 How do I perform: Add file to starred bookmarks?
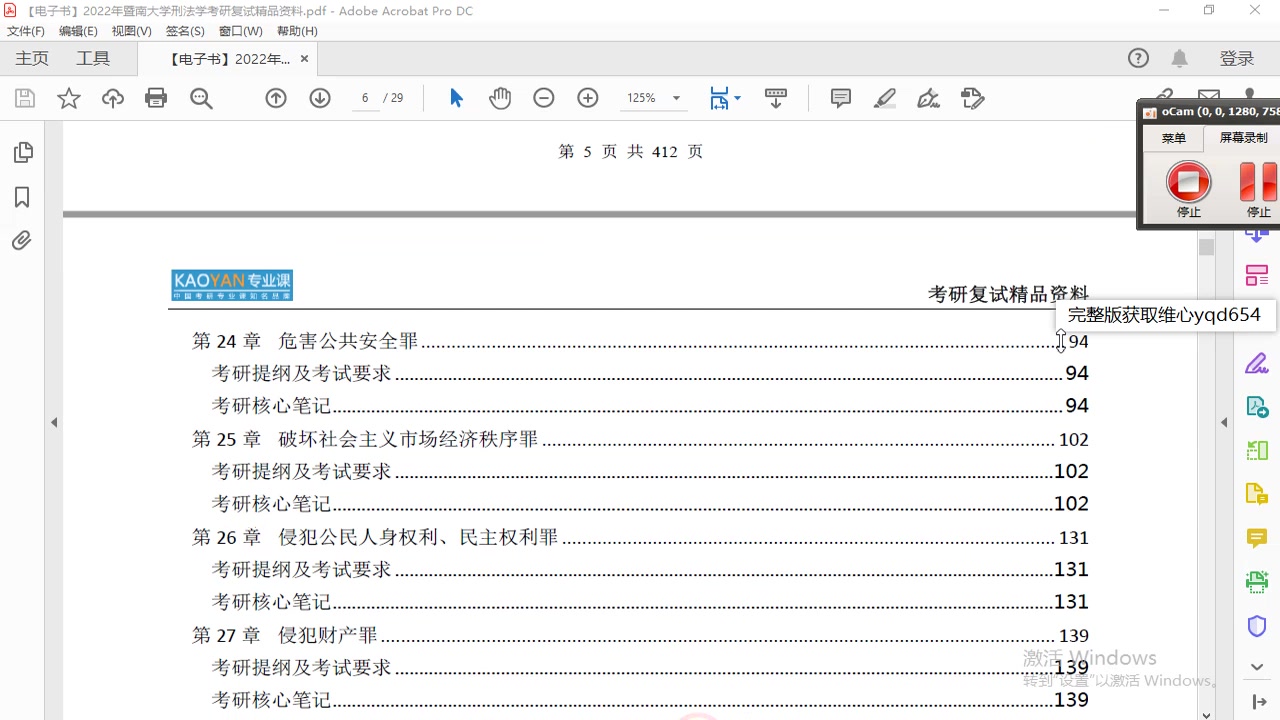(x=69, y=98)
